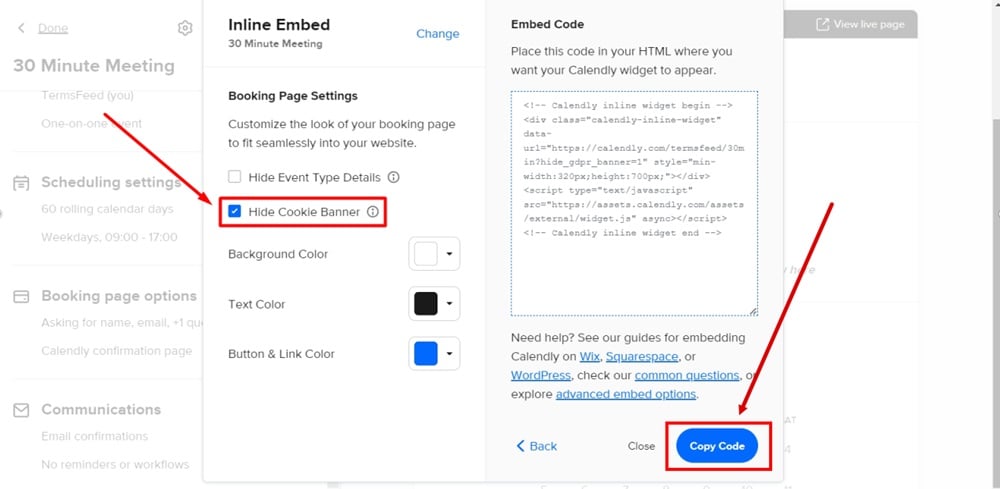Open Communications section
The height and width of the screenshot is (489, 1000).
pyautogui.click(x=101, y=409)
